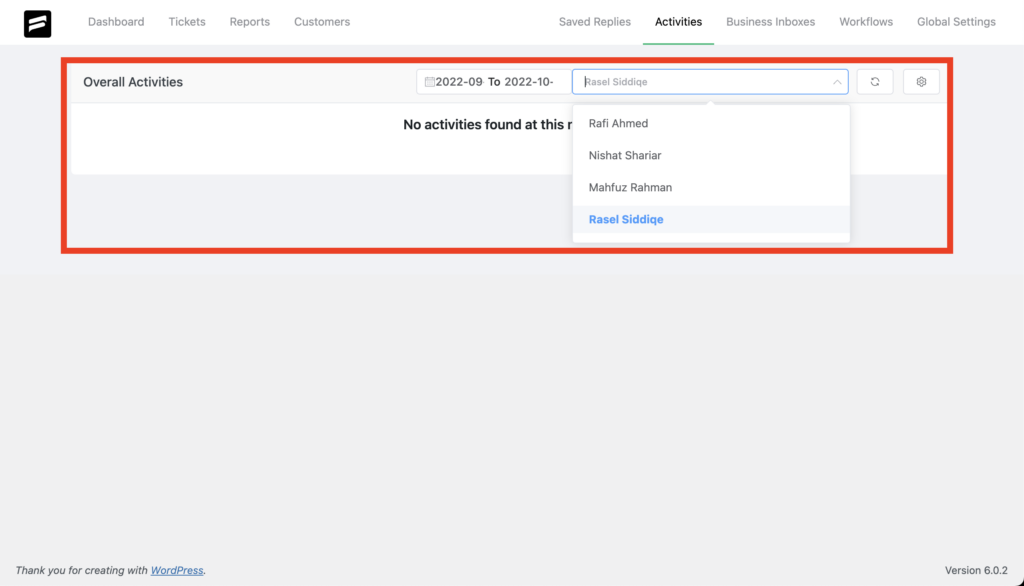Open Business Inboxes tab
1024x586 pixels.
point(770,22)
